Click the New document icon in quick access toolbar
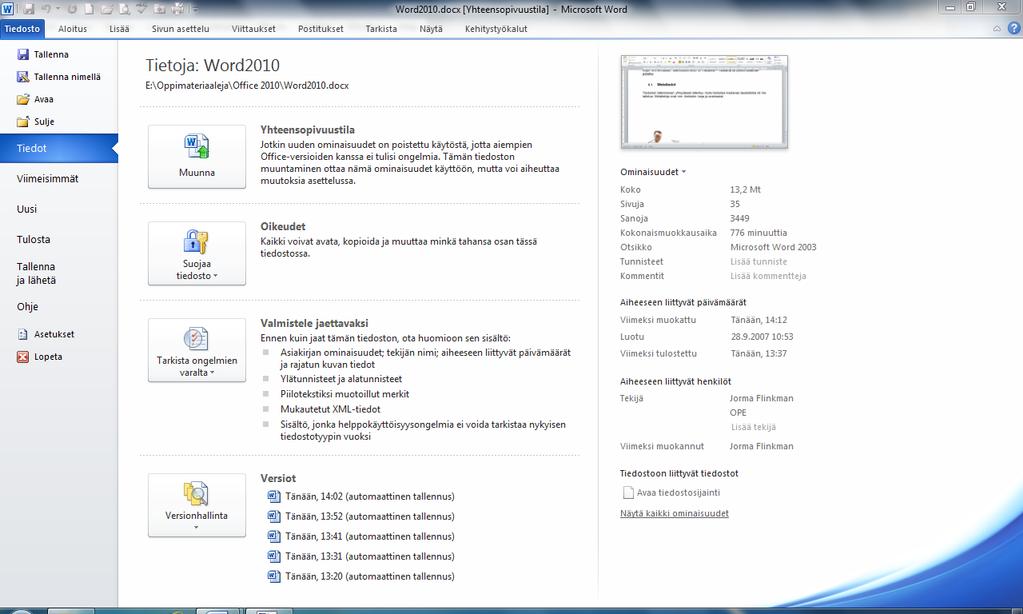 click(x=89, y=9)
